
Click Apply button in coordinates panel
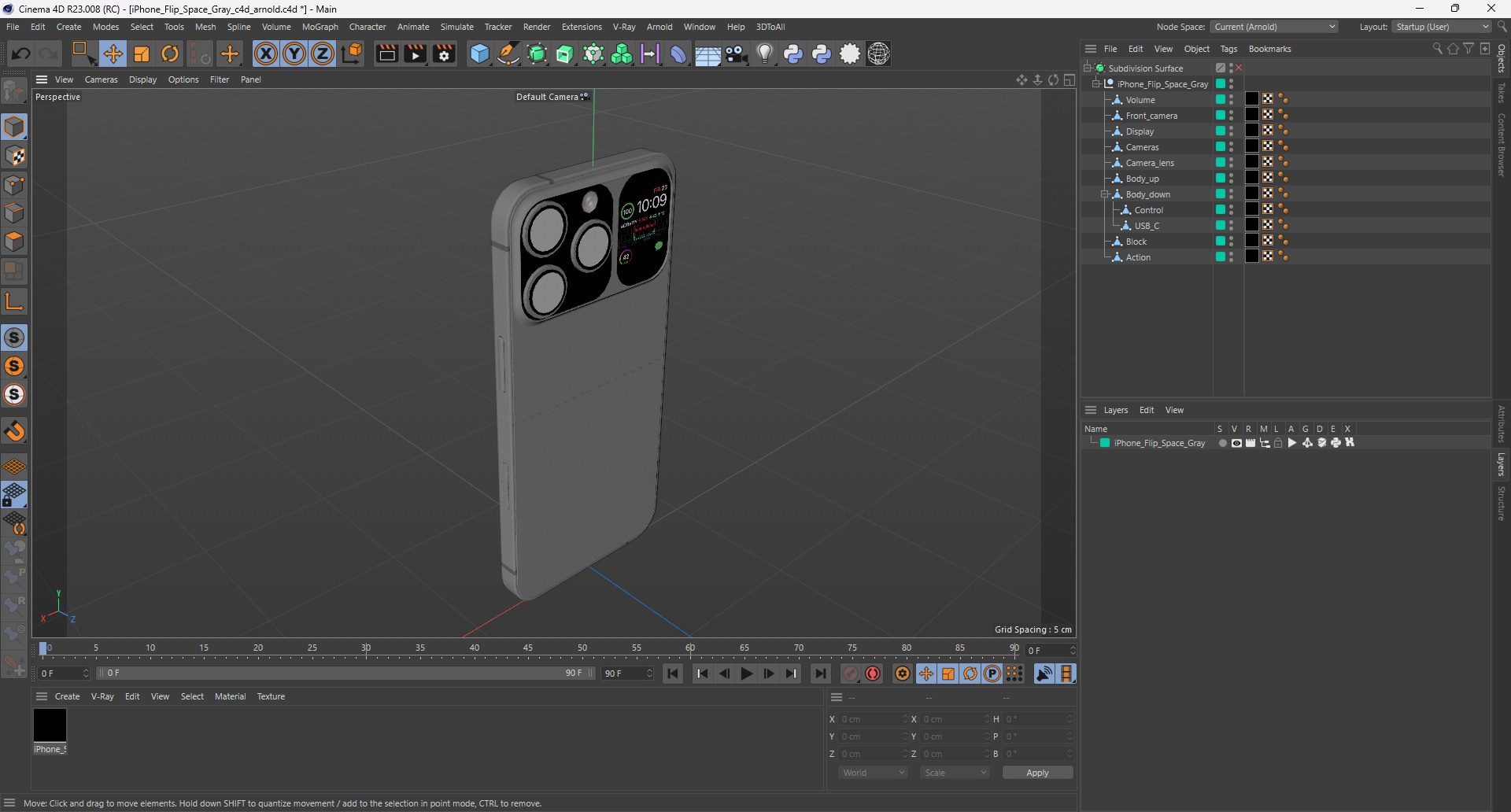[1037, 773]
